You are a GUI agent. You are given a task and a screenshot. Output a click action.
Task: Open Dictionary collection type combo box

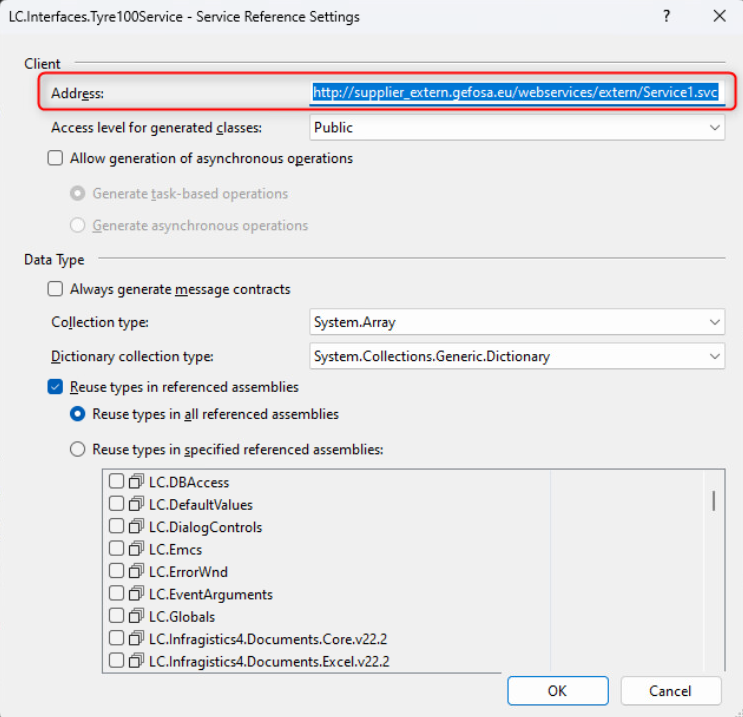pyautogui.click(x=516, y=356)
